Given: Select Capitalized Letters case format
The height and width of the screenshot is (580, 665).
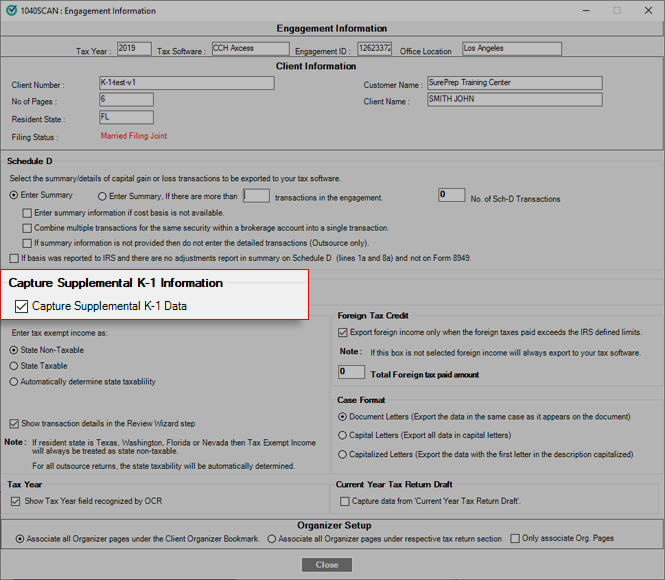Looking at the screenshot, I should [x=342, y=455].
